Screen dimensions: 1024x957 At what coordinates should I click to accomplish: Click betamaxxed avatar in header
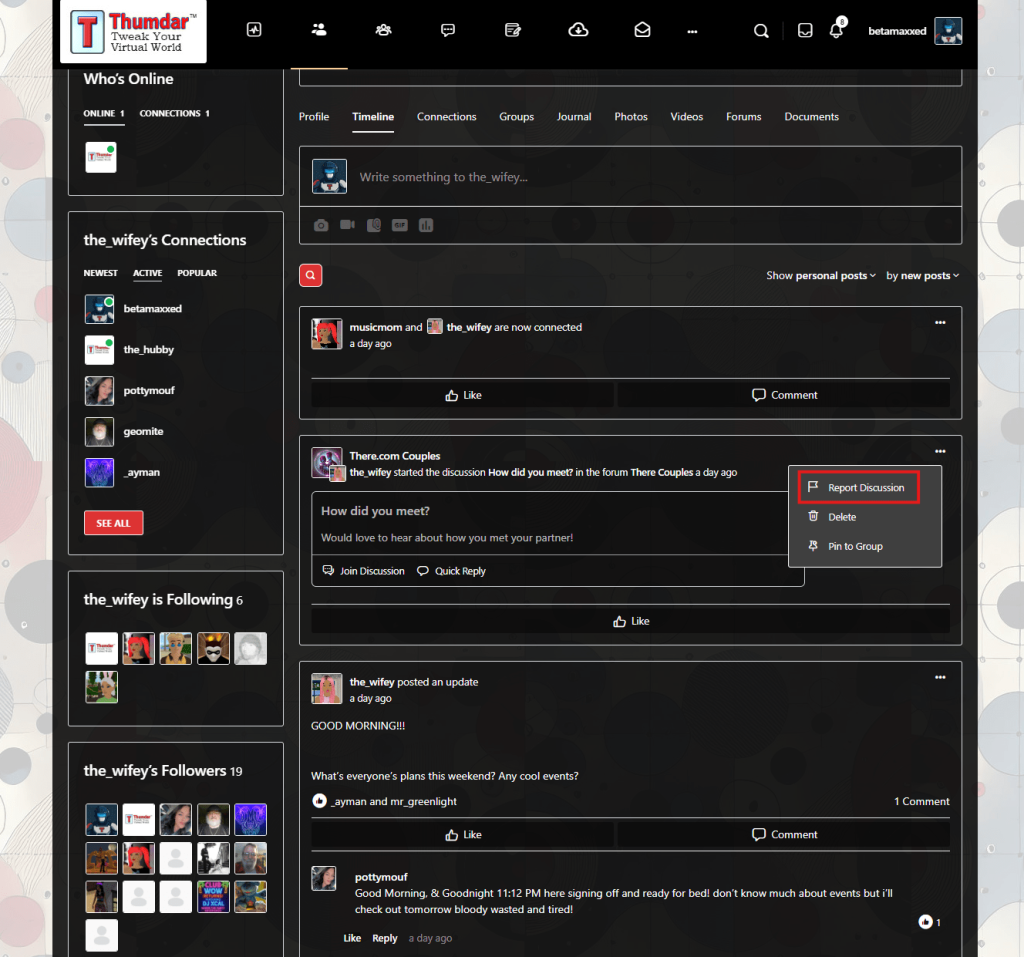point(948,31)
